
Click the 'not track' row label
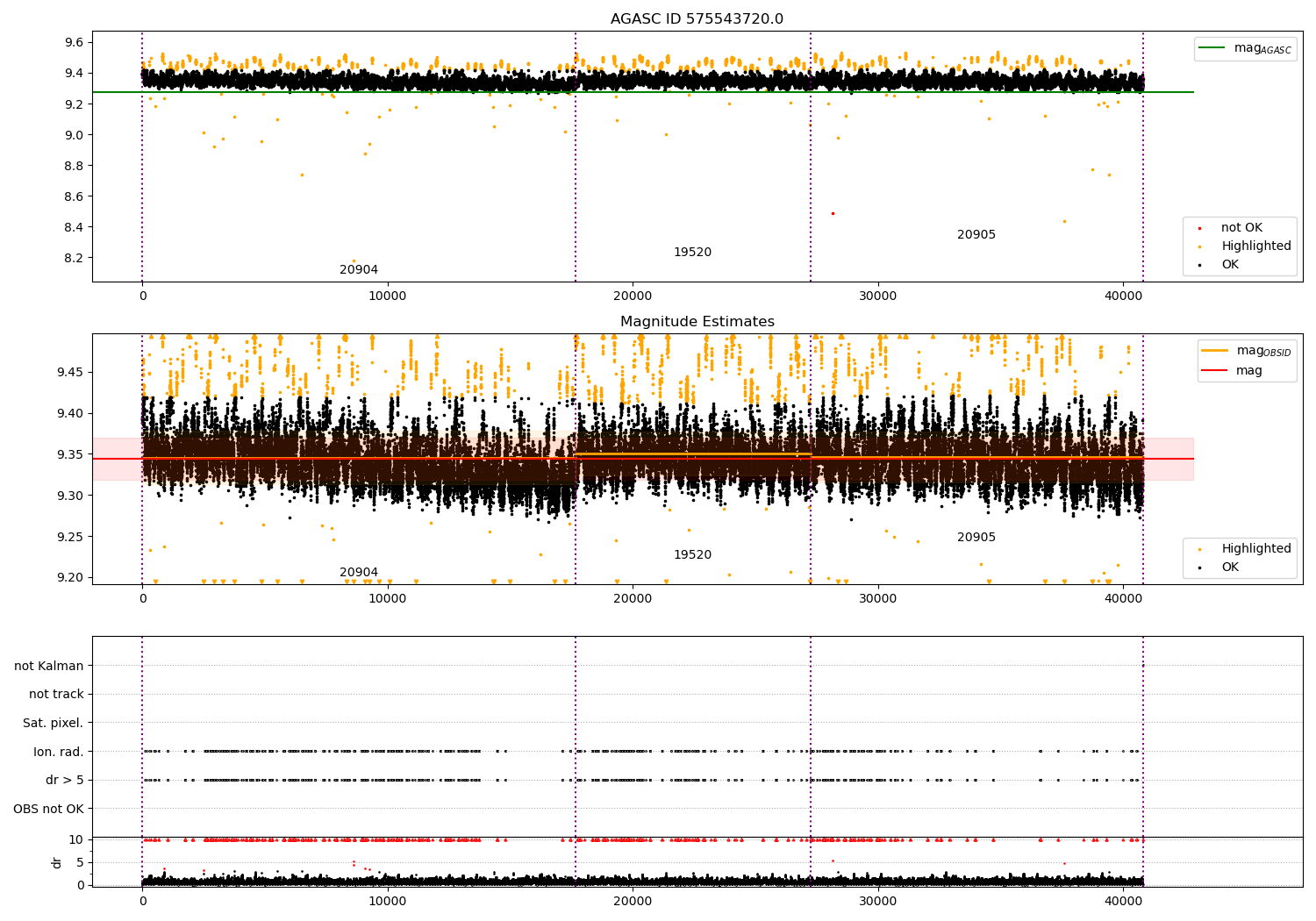tap(56, 695)
